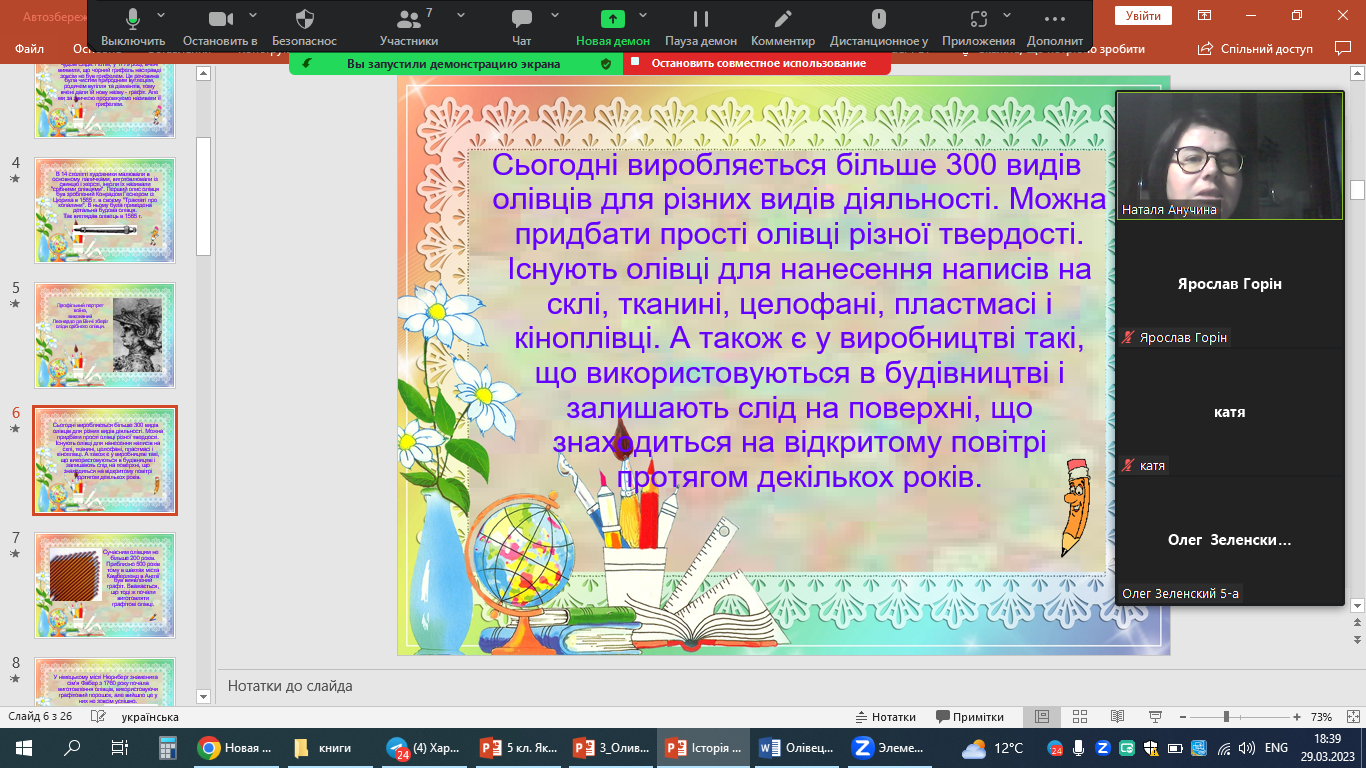Screen dimensions: 1366x768
Task: Open PowerPoint comments pane icon
Action: coord(1342,49)
